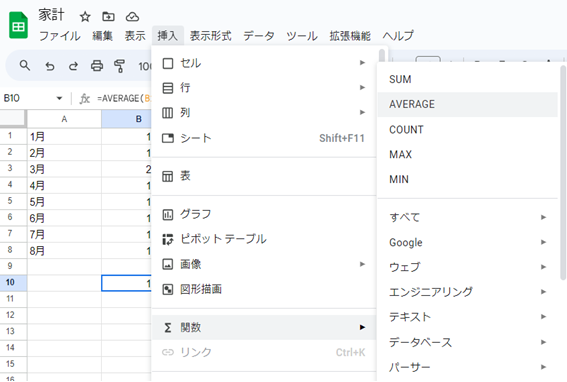Expand the 行 submenu arrow
The height and width of the screenshot is (382, 567).
click(x=362, y=88)
